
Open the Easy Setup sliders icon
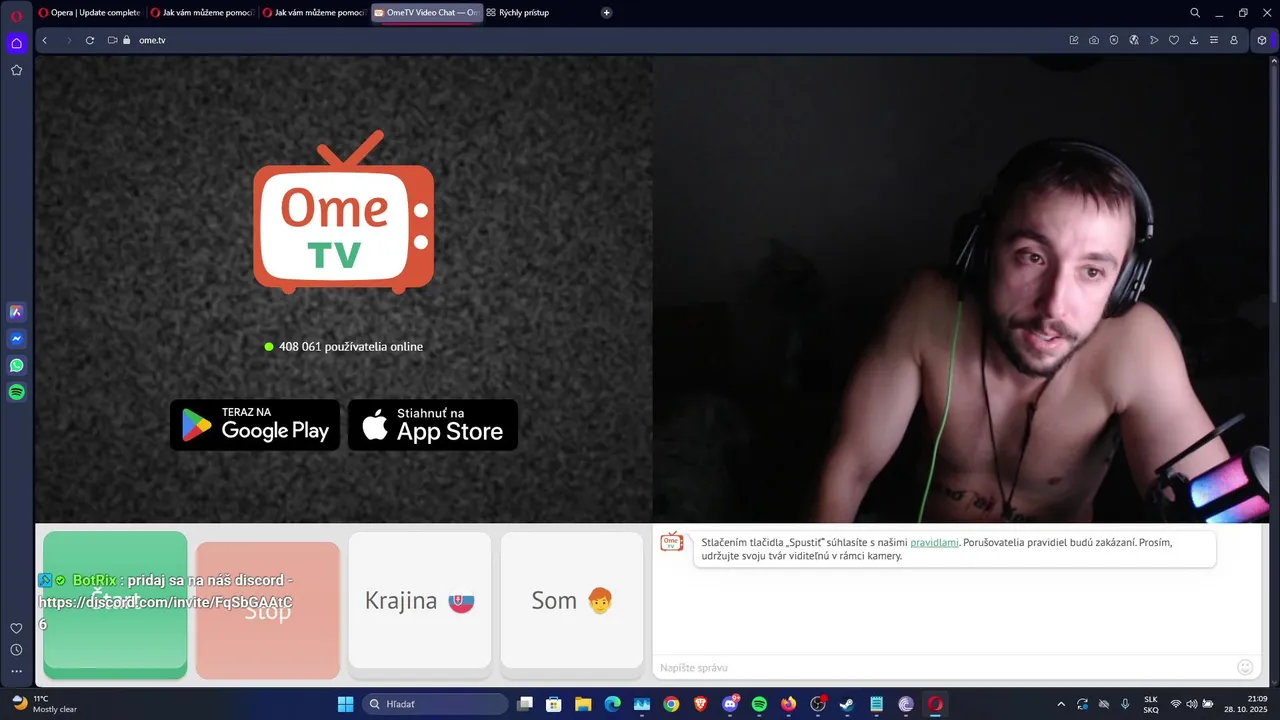(x=1214, y=40)
